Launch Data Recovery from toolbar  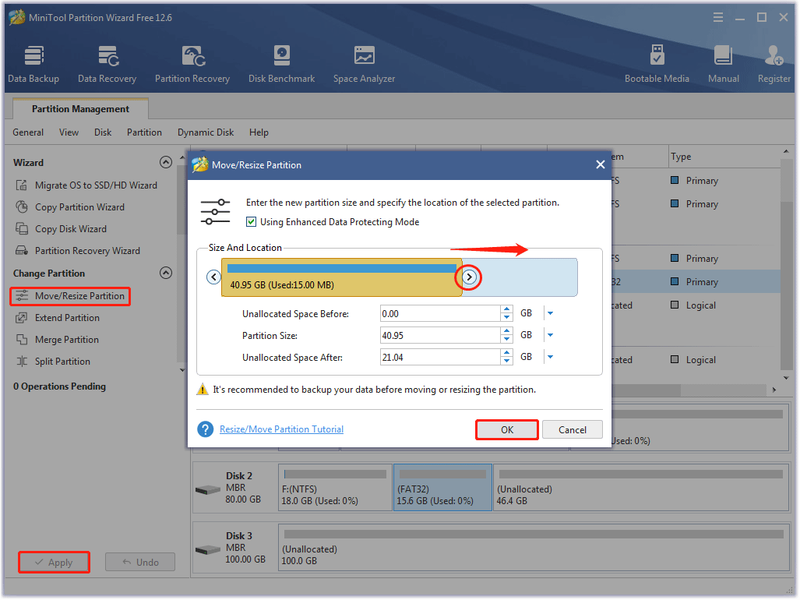(107, 64)
